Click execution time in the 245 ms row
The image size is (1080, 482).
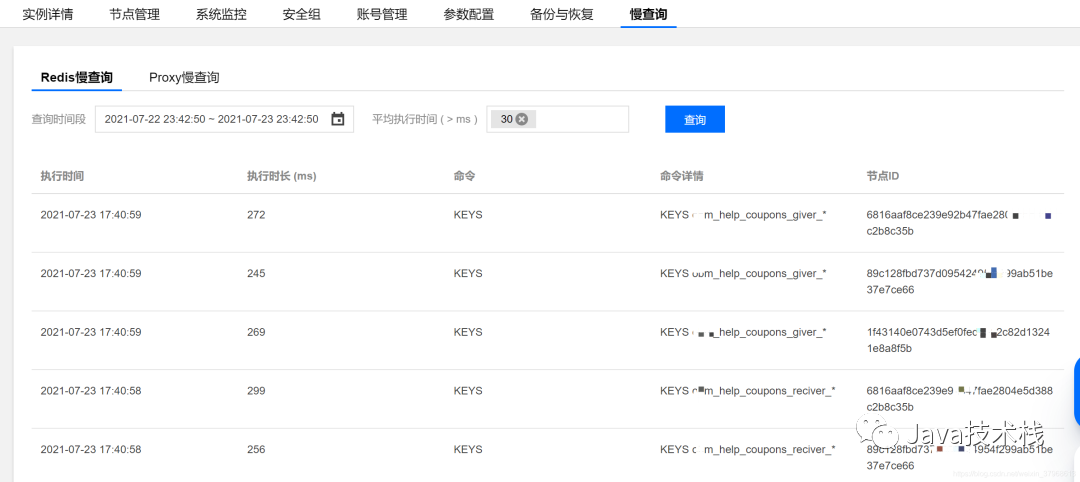point(91,273)
